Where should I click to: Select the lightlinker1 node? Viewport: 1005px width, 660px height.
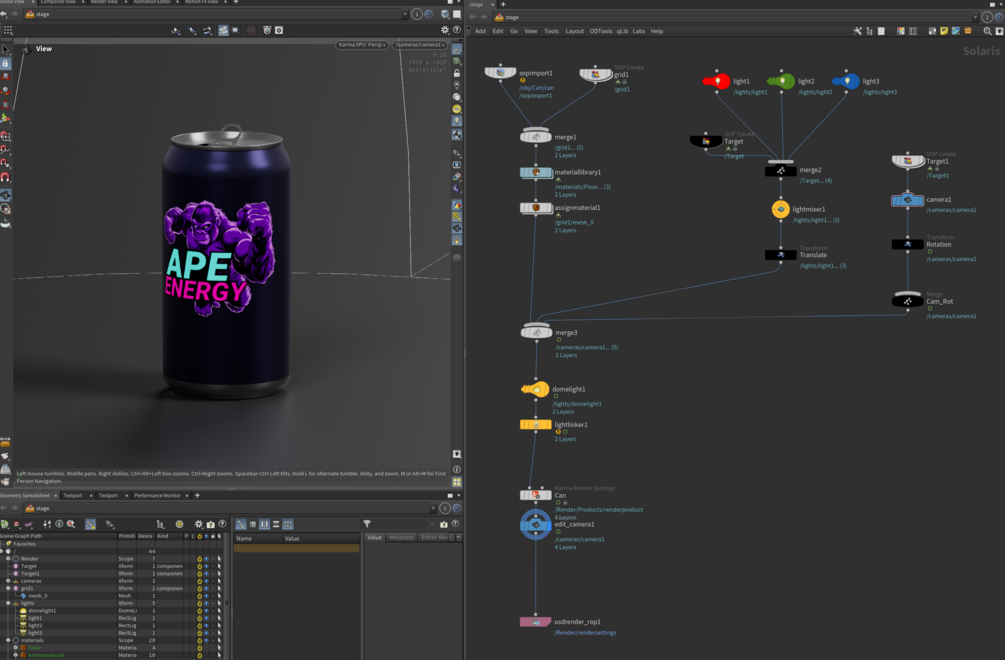(536, 424)
